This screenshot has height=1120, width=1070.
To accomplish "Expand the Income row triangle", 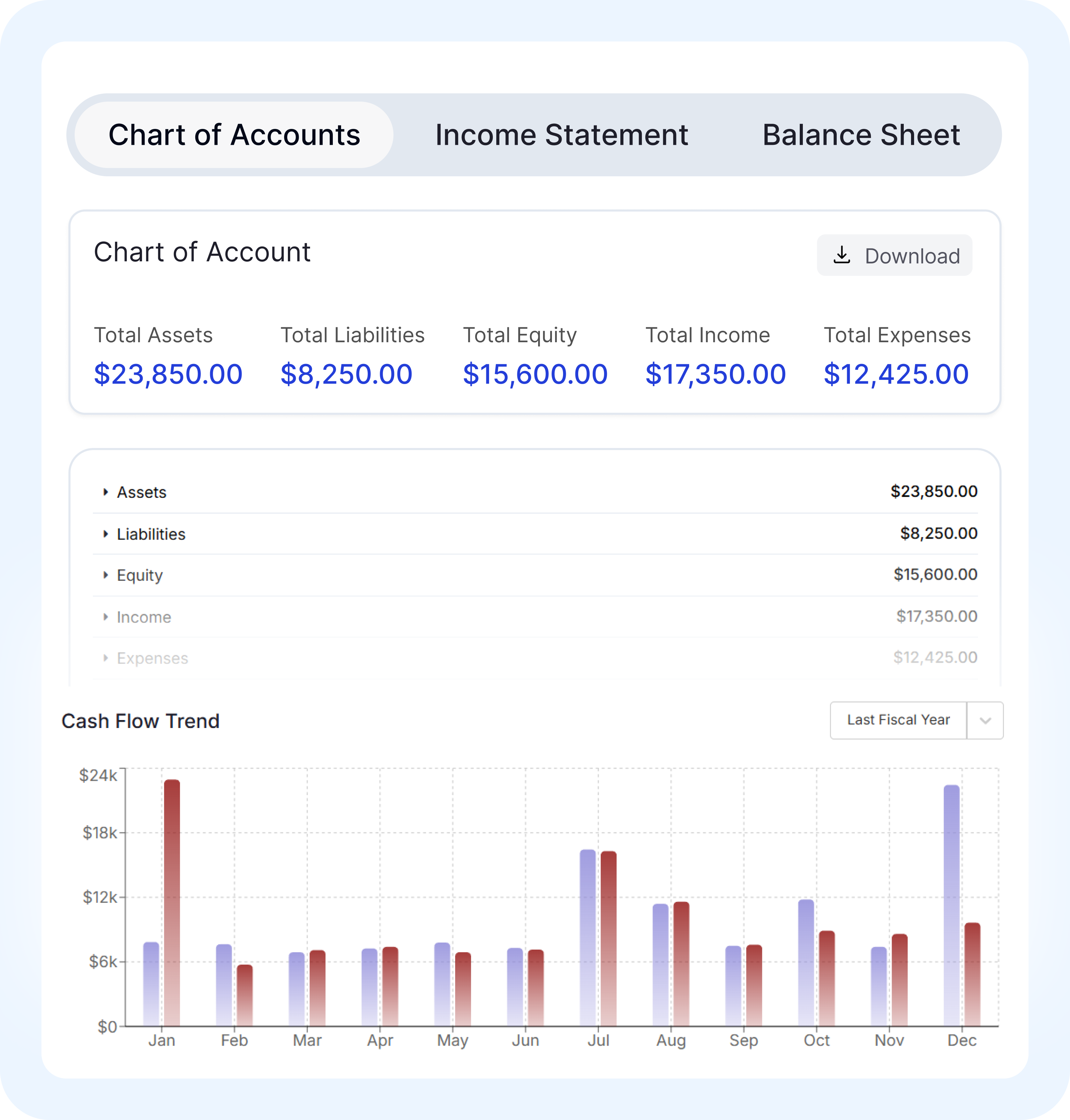I will 105,617.
